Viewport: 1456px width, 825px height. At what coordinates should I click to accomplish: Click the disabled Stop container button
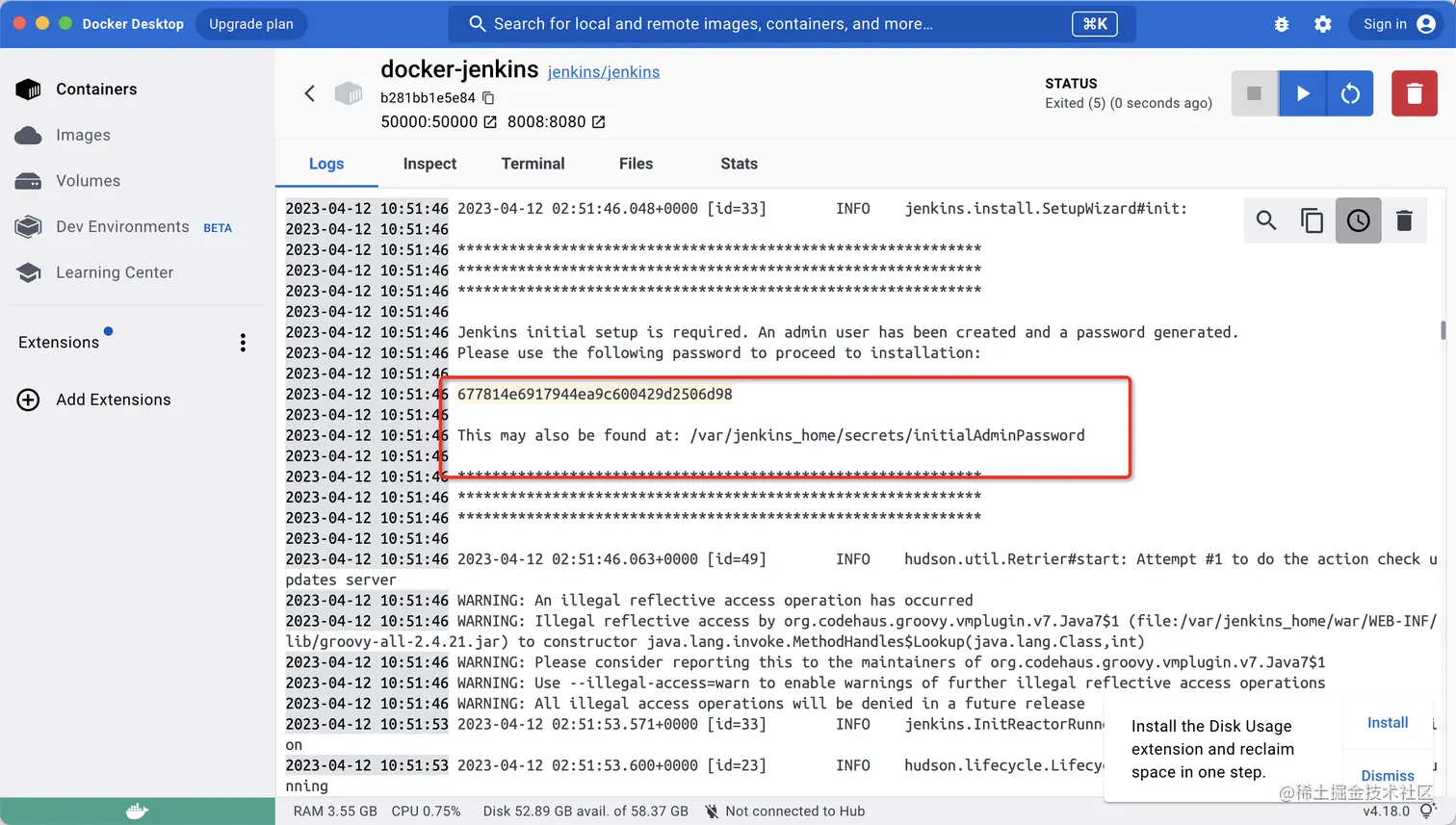[x=1254, y=93]
